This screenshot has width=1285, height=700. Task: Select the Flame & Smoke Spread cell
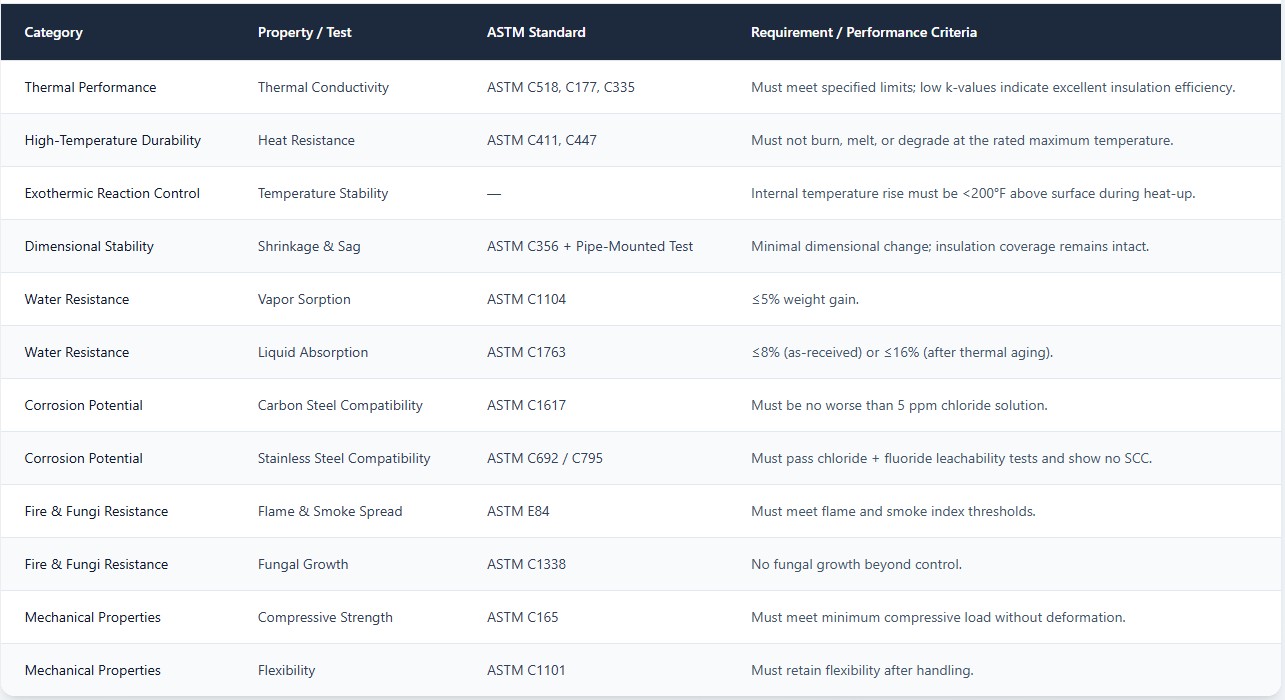330,511
